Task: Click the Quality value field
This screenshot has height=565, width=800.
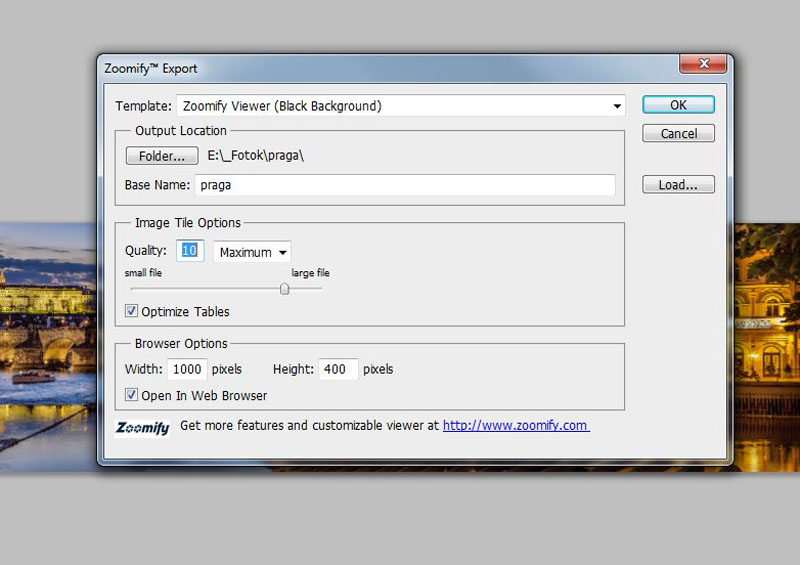Action: click(x=190, y=251)
